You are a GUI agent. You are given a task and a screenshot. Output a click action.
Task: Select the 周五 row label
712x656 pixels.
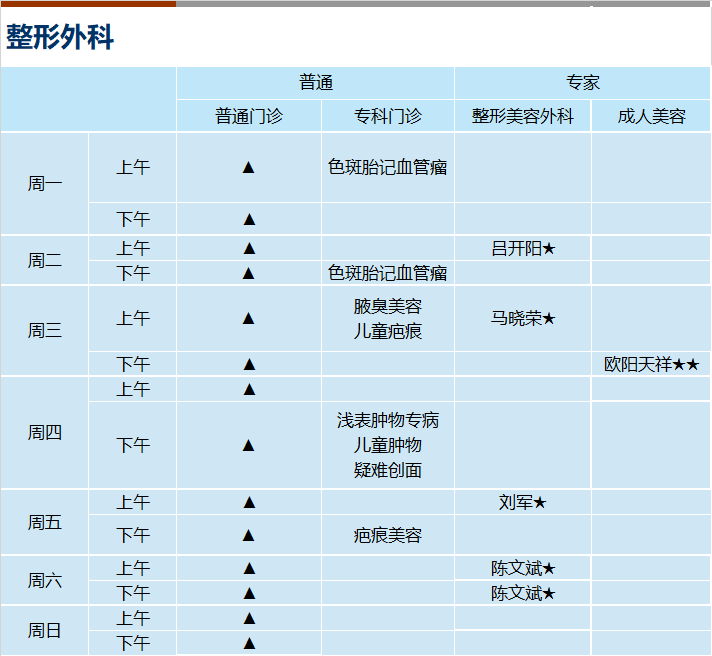44,523
